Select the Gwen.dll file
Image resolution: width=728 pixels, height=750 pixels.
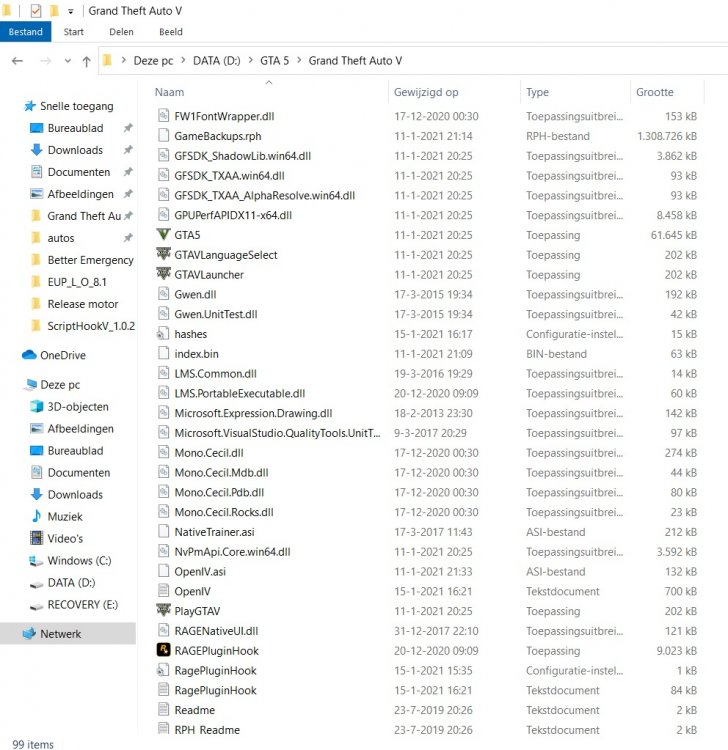coord(195,294)
